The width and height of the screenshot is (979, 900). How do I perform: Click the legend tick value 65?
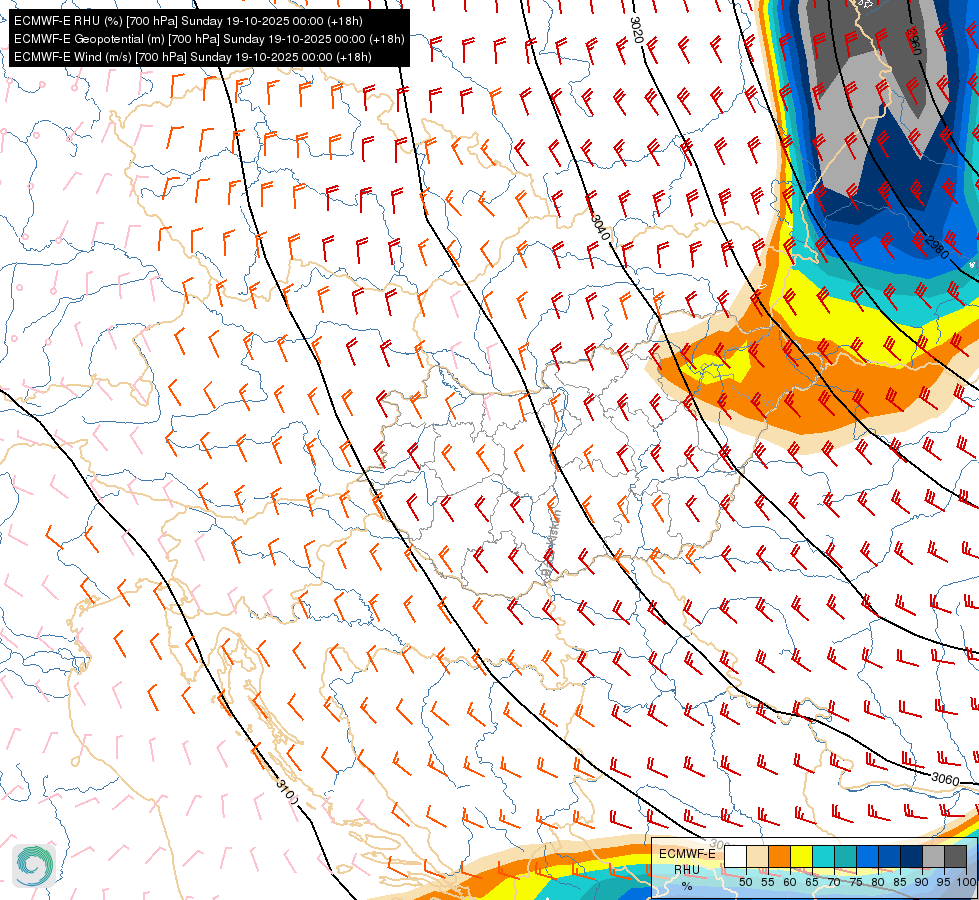pos(812,882)
